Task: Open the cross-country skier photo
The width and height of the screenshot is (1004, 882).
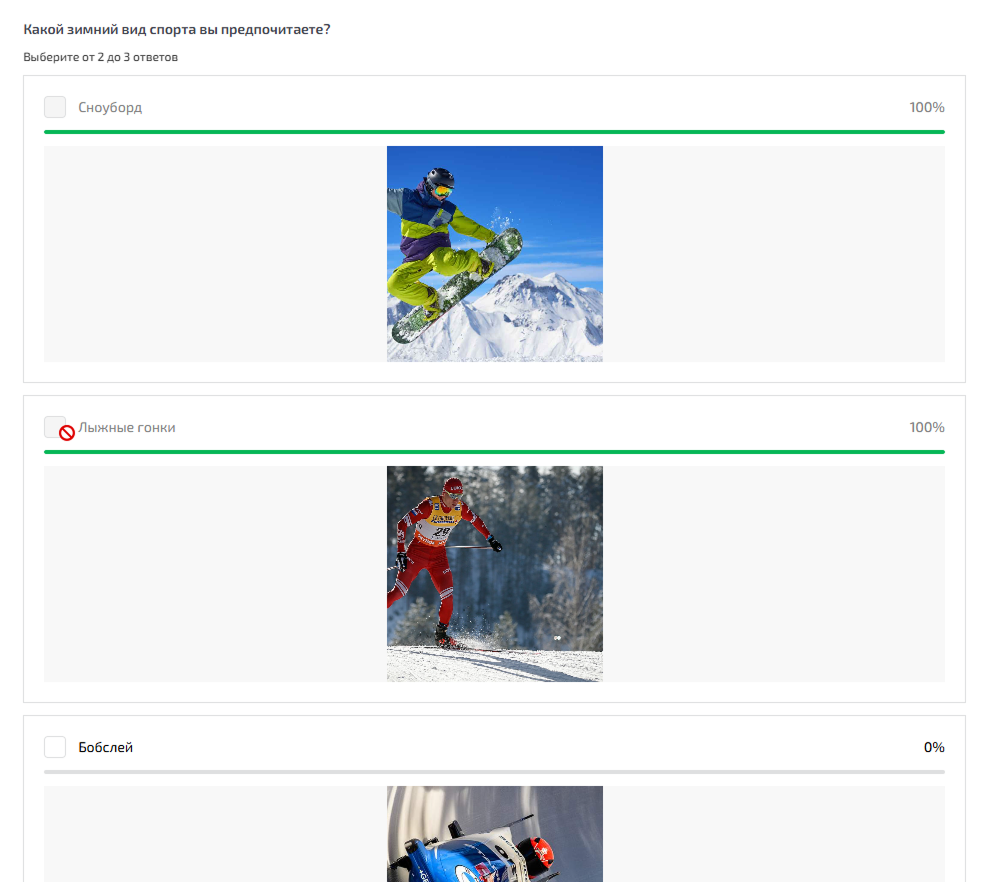Action: pyautogui.click(x=494, y=574)
